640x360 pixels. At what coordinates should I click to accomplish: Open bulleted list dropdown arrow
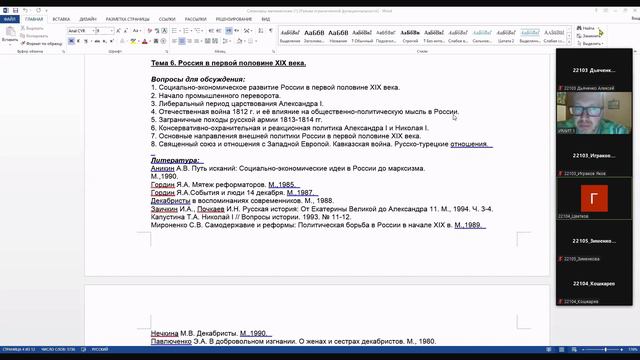(180, 31)
